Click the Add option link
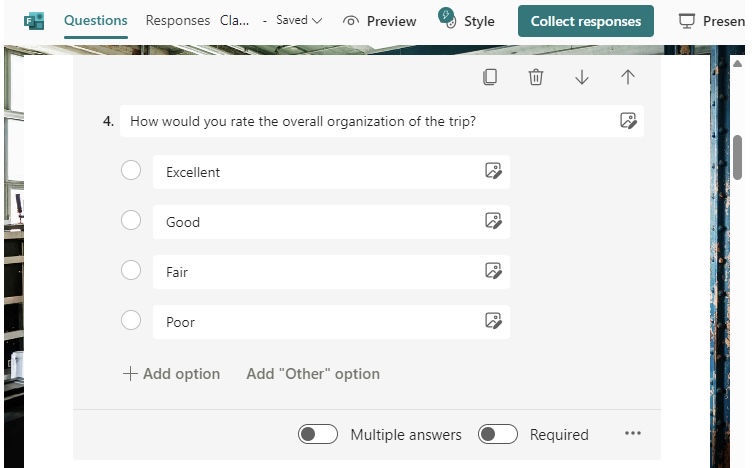The height and width of the screenshot is (468, 752). click(x=171, y=374)
